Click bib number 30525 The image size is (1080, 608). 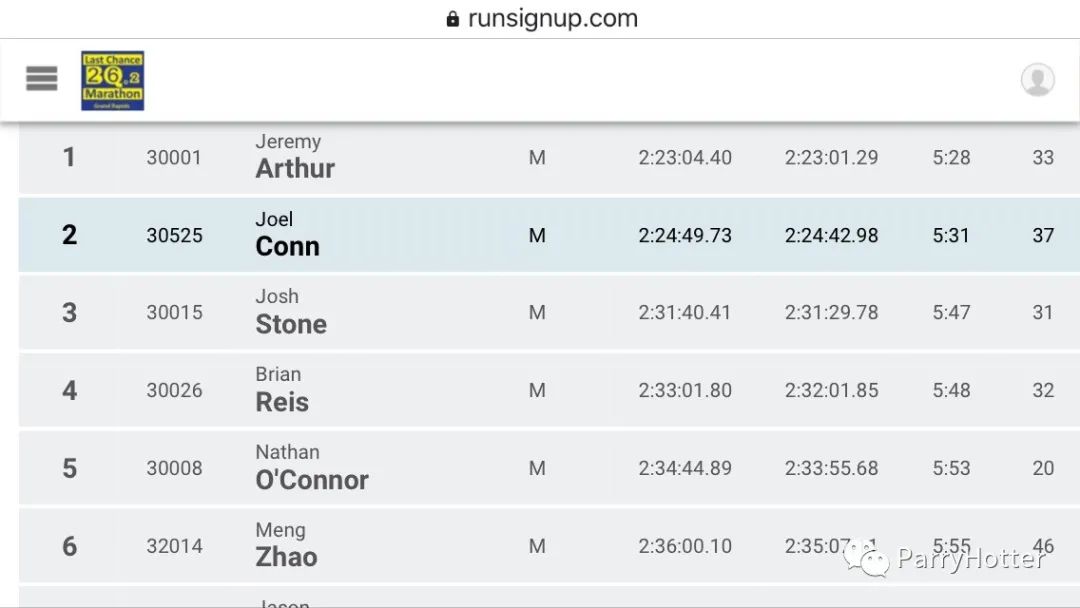pos(174,235)
